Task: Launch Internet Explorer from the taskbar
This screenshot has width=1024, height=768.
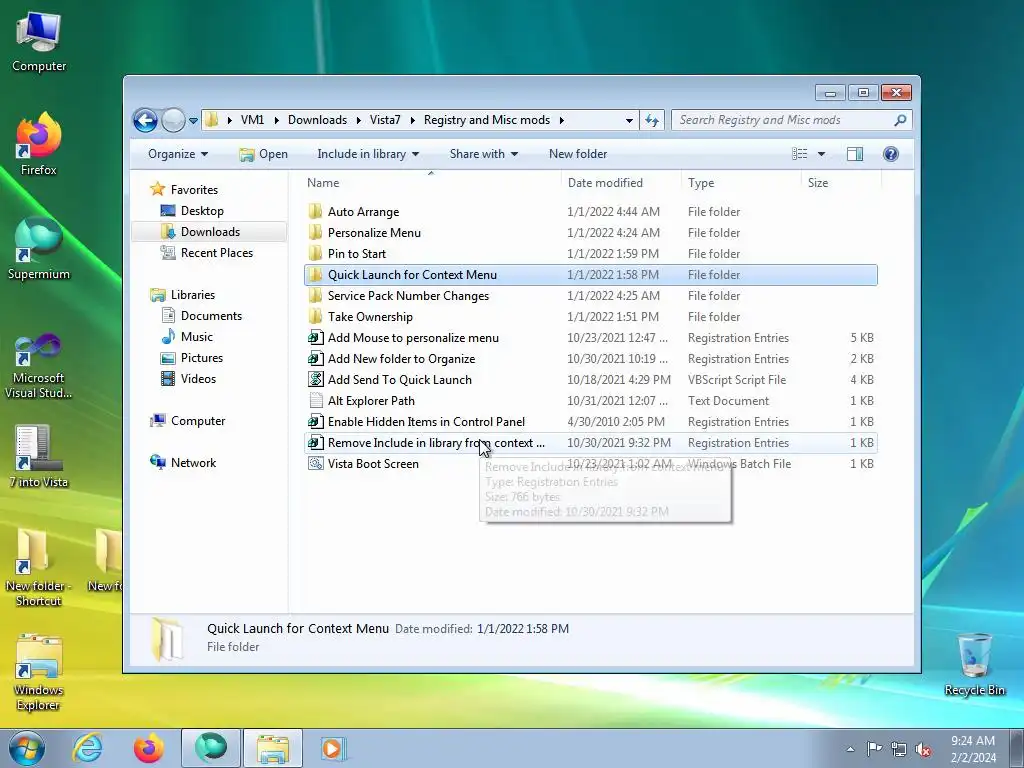Action: [x=88, y=748]
